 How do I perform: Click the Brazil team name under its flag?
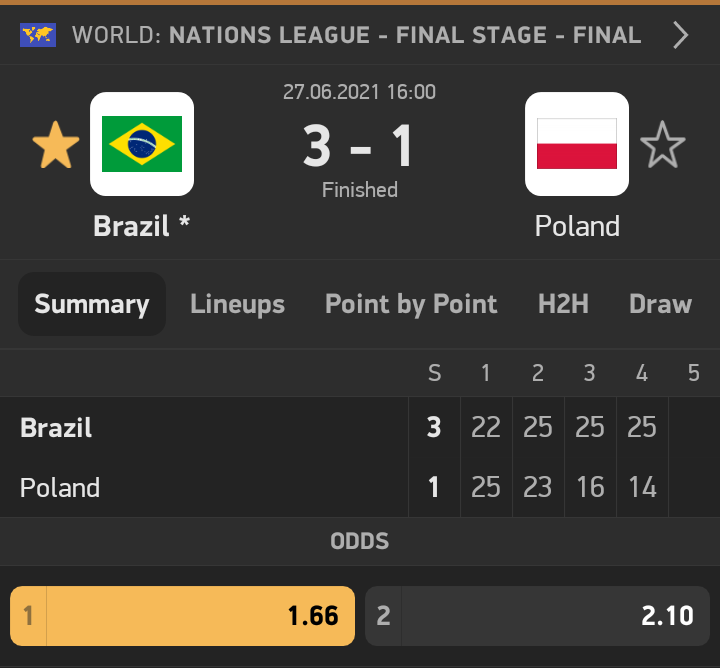point(141,226)
